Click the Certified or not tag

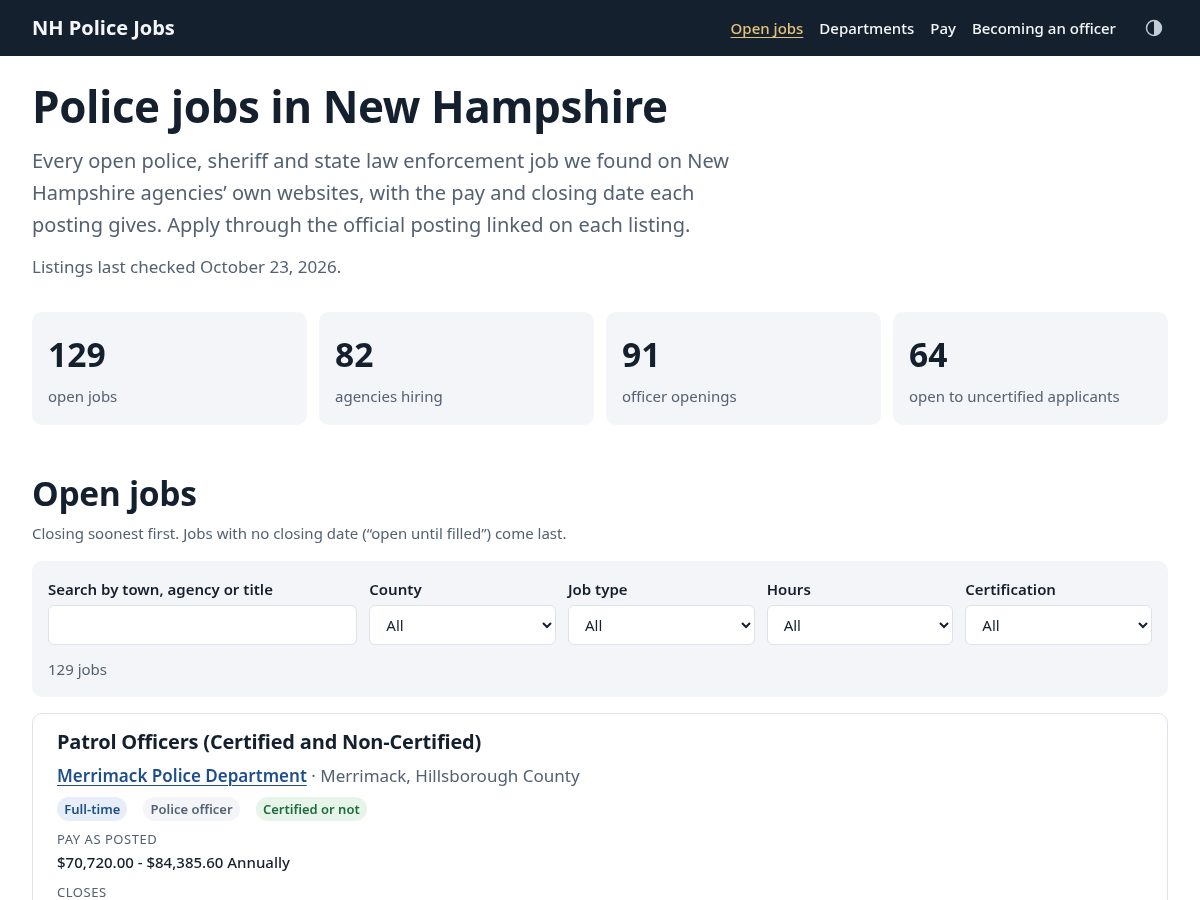coord(311,809)
